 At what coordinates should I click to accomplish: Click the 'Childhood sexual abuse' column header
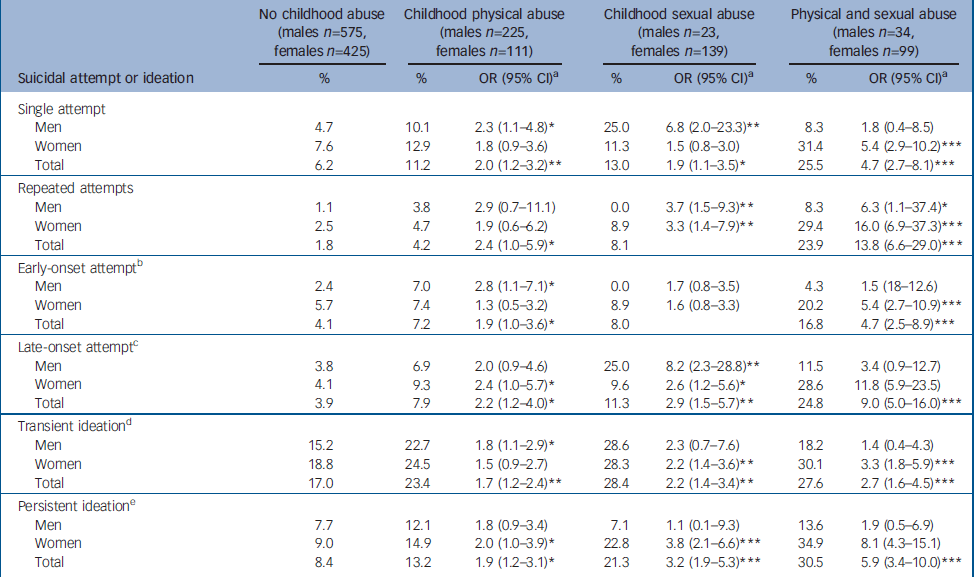676,15
